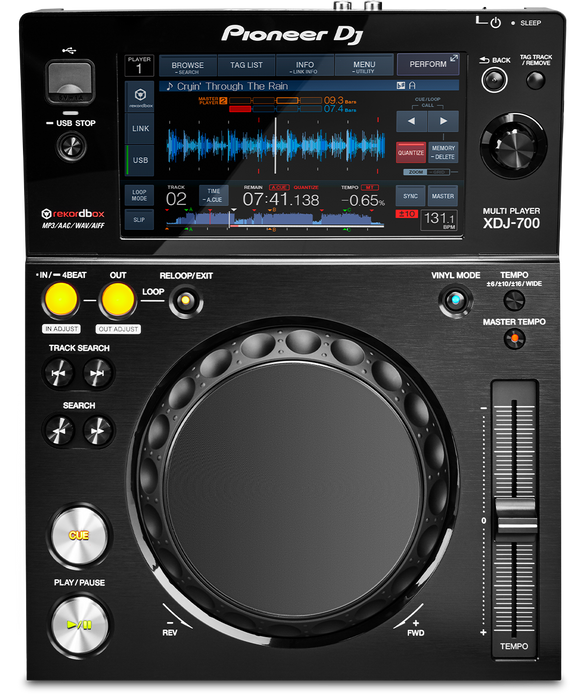Toggle VINYL MODE button
The image size is (582, 700).
coord(456,300)
